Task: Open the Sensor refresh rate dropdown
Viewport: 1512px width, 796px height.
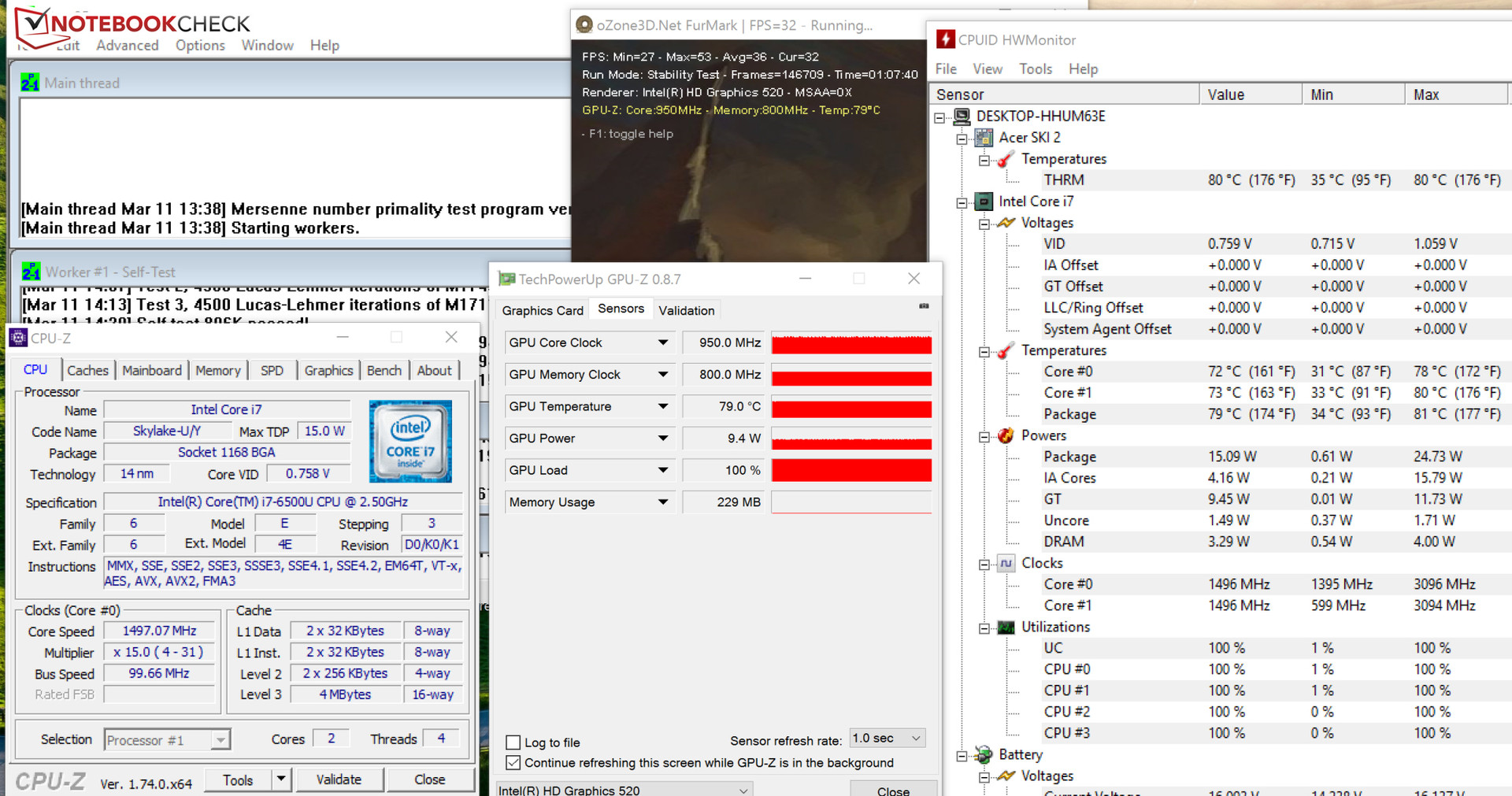Action: tap(887, 738)
